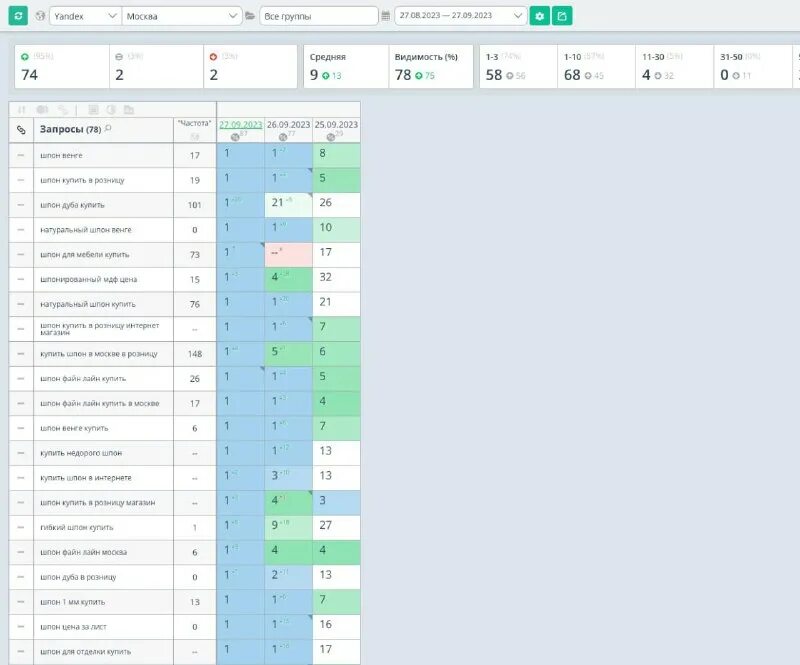Viewport: 800px width, 665px height.
Task: Open the green settings gear button
Action: click(540, 16)
